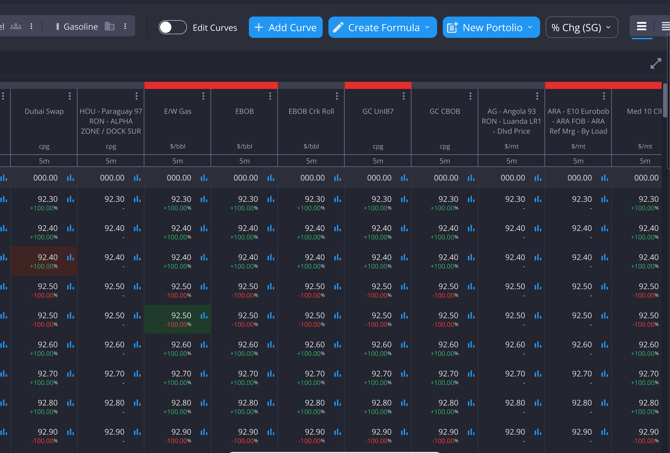Open GC Unl87 column options menu
The width and height of the screenshot is (670, 453).
click(403, 96)
